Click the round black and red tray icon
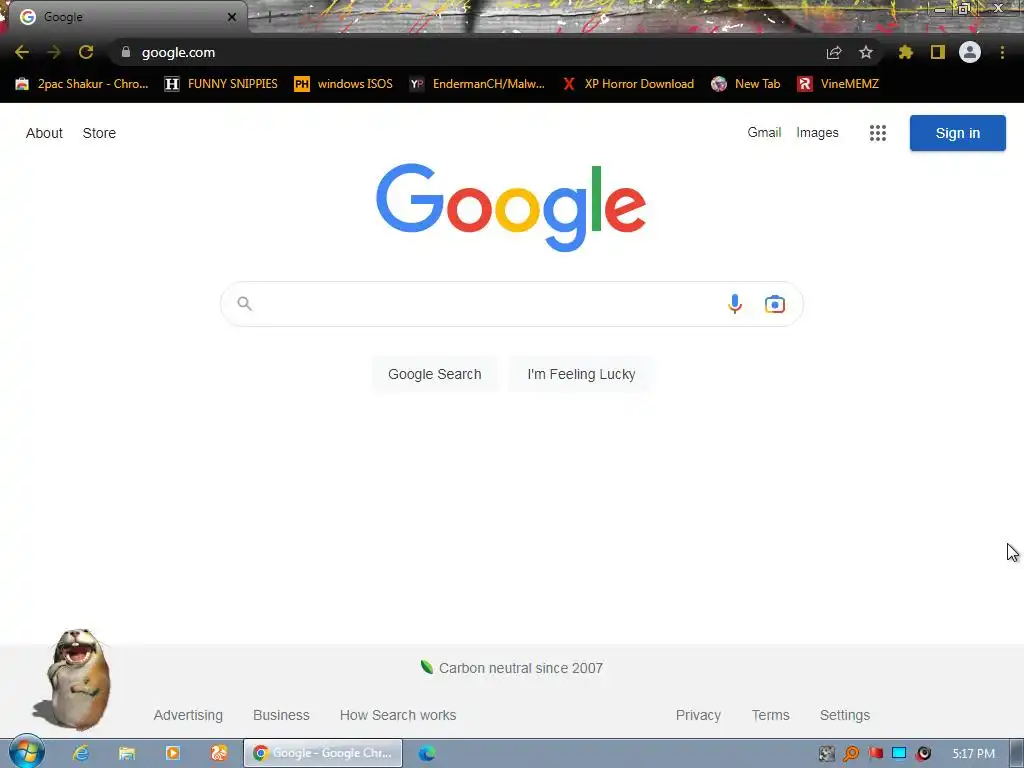This screenshot has height=768, width=1024. [x=923, y=754]
